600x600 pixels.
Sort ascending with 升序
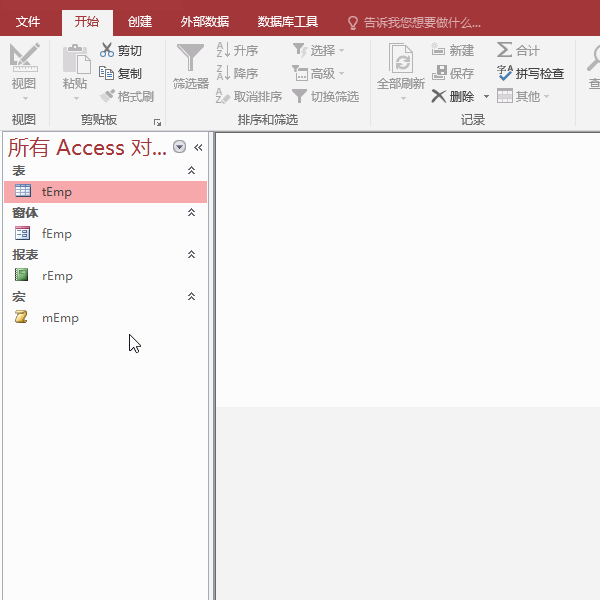pos(237,50)
